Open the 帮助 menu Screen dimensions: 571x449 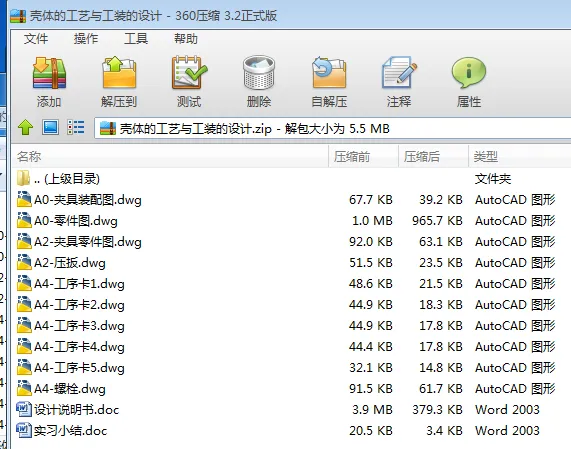pos(186,39)
